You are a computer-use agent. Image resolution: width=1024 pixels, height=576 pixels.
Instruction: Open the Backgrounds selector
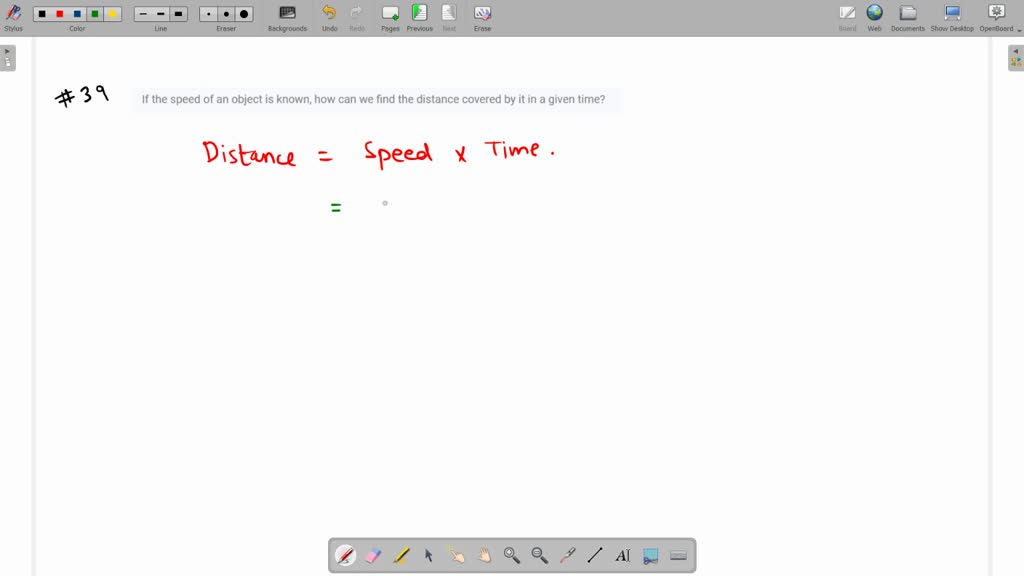(287, 15)
